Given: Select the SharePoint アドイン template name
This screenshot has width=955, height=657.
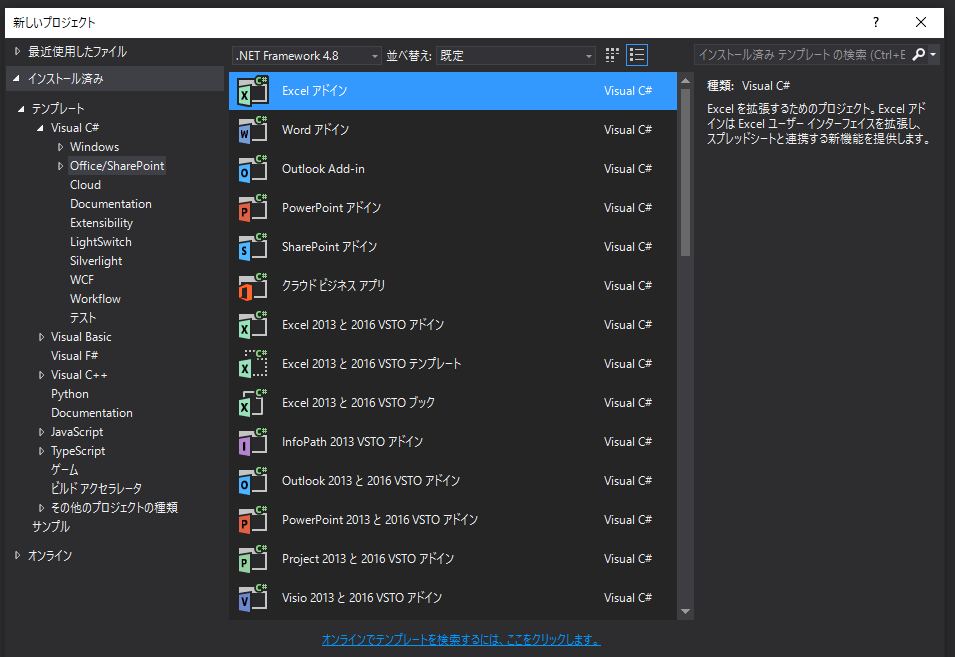Looking at the screenshot, I should tap(329, 247).
